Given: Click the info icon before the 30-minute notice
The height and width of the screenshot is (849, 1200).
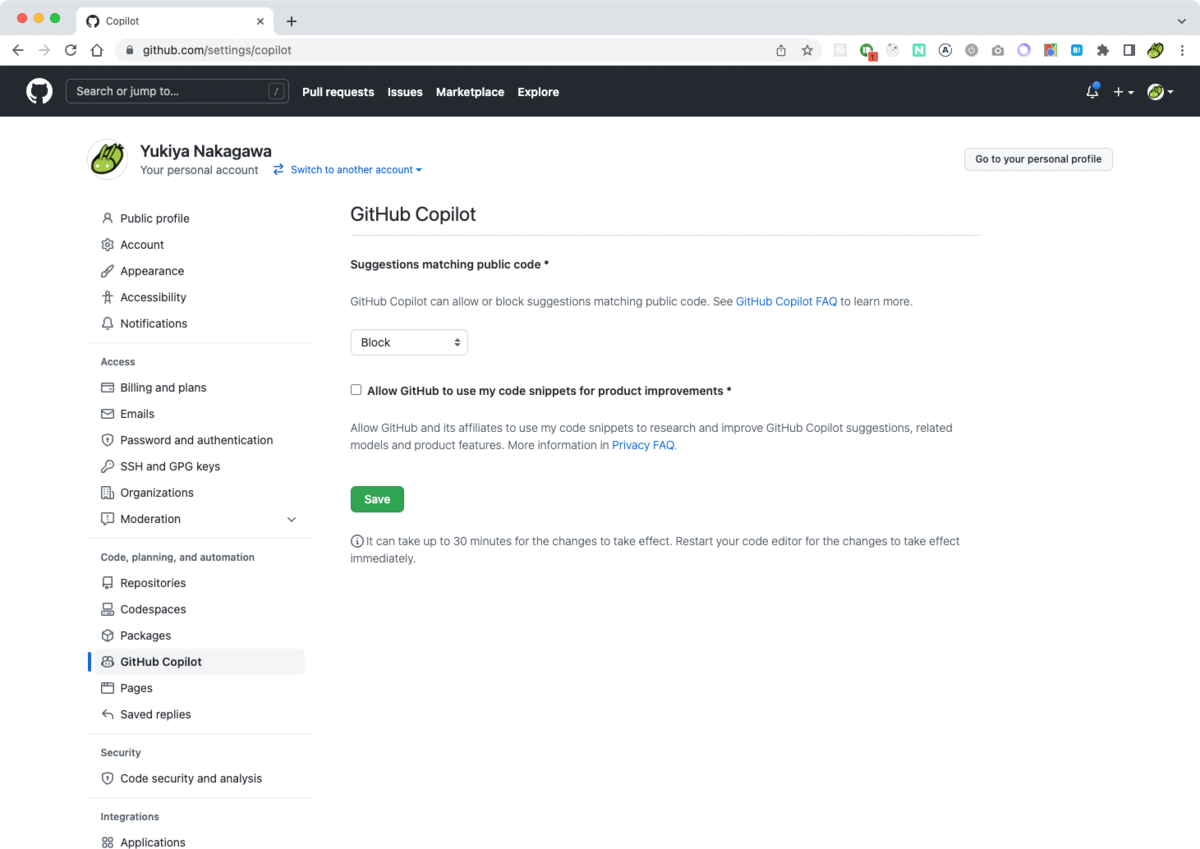Looking at the screenshot, I should pos(357,540).
